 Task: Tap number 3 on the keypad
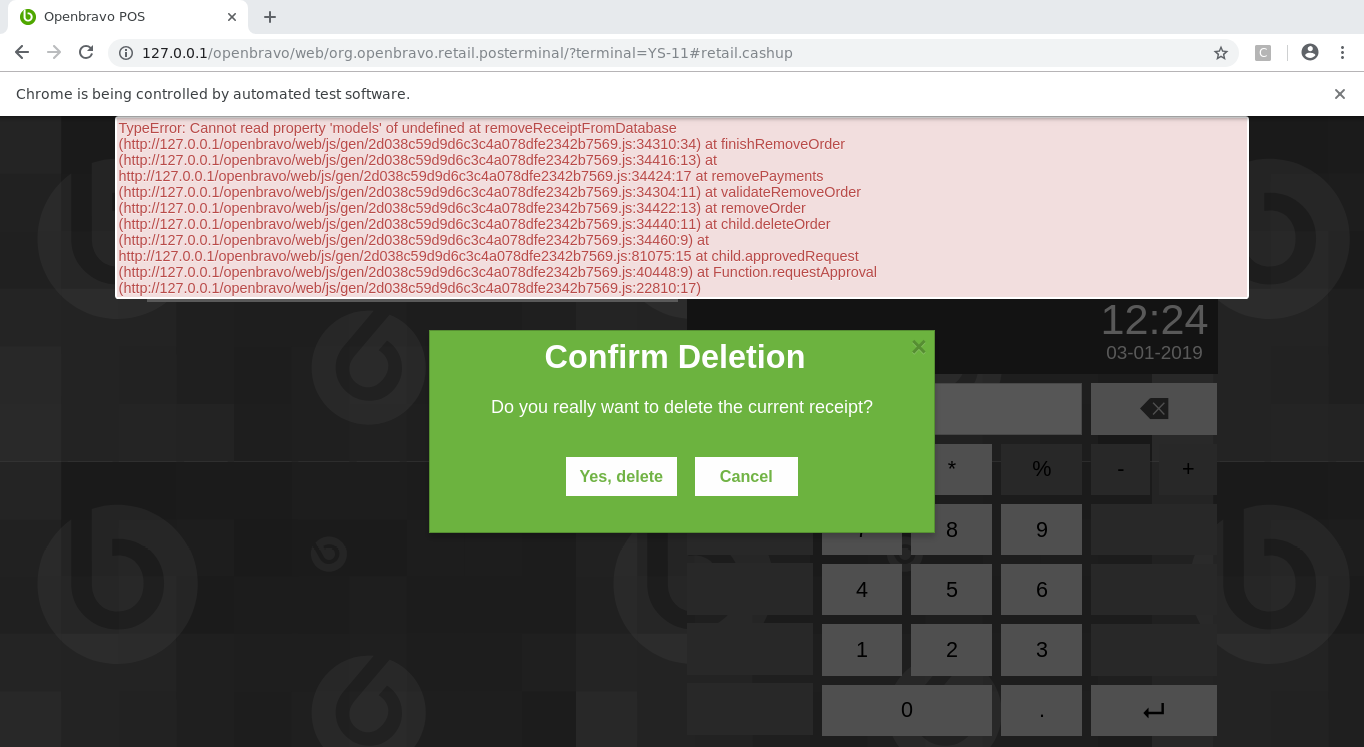(x=1041, y=650)
